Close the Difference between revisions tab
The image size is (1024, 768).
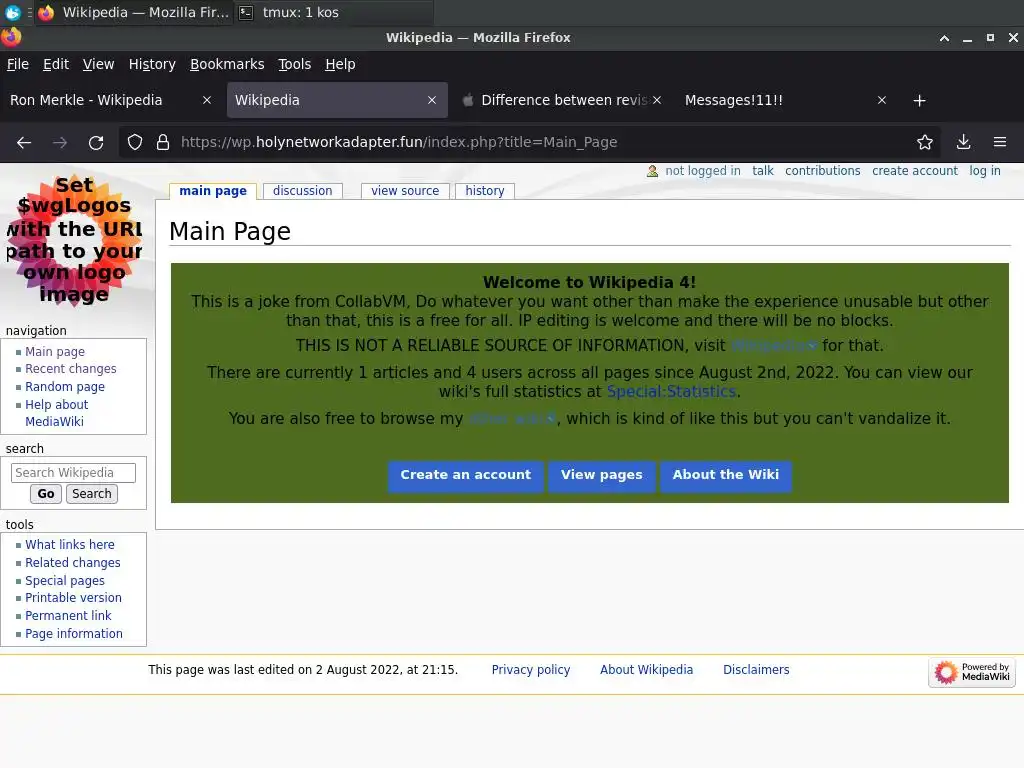[657, 100]
